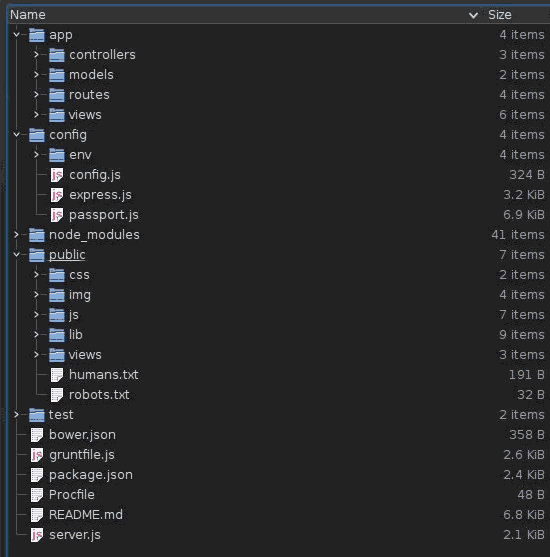Expand the node_modules folder

coord(16,235)
